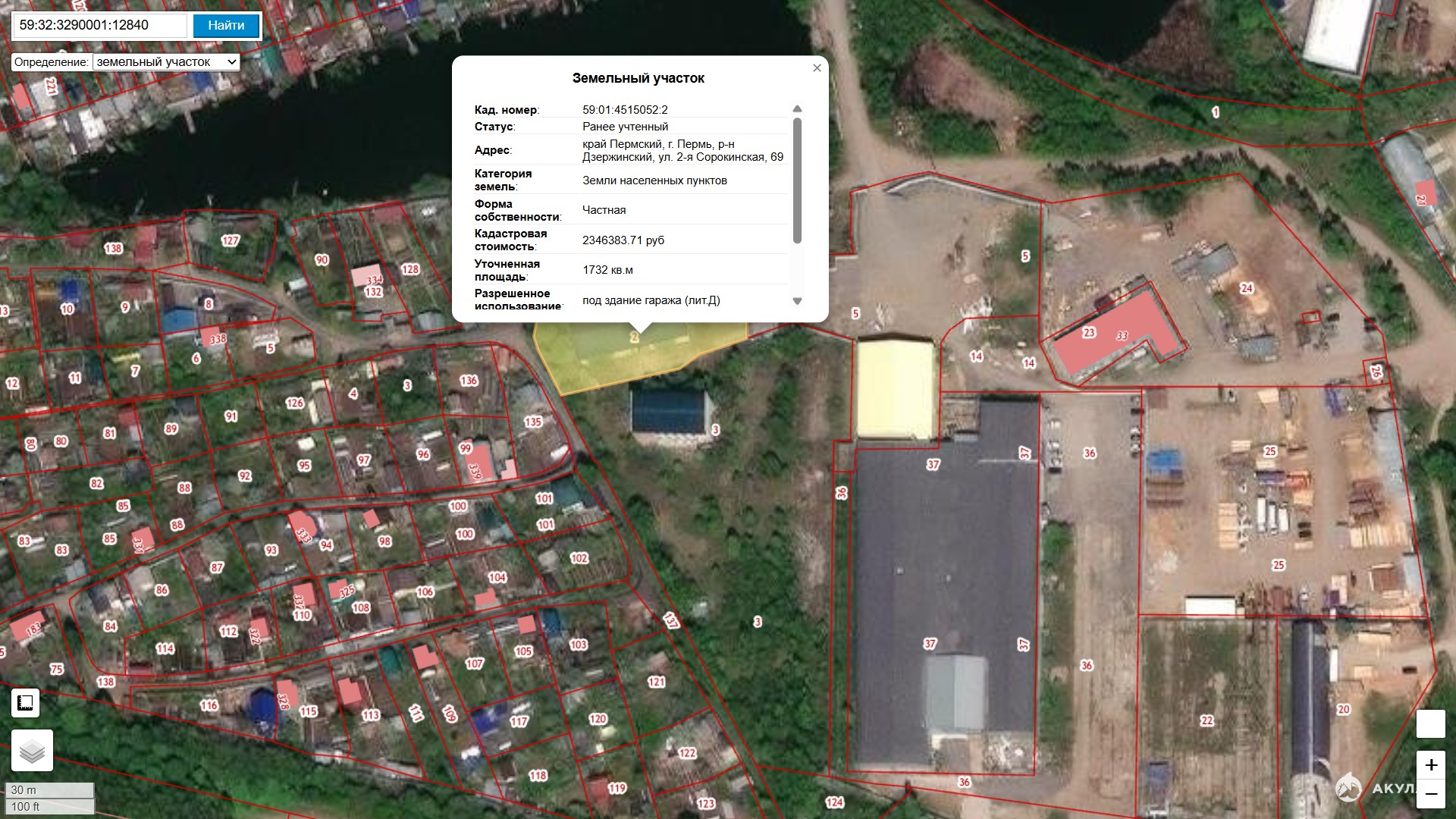The image size is (1456, 819).
Task: Click the 30 m scale bar
Action: (49, 790)
